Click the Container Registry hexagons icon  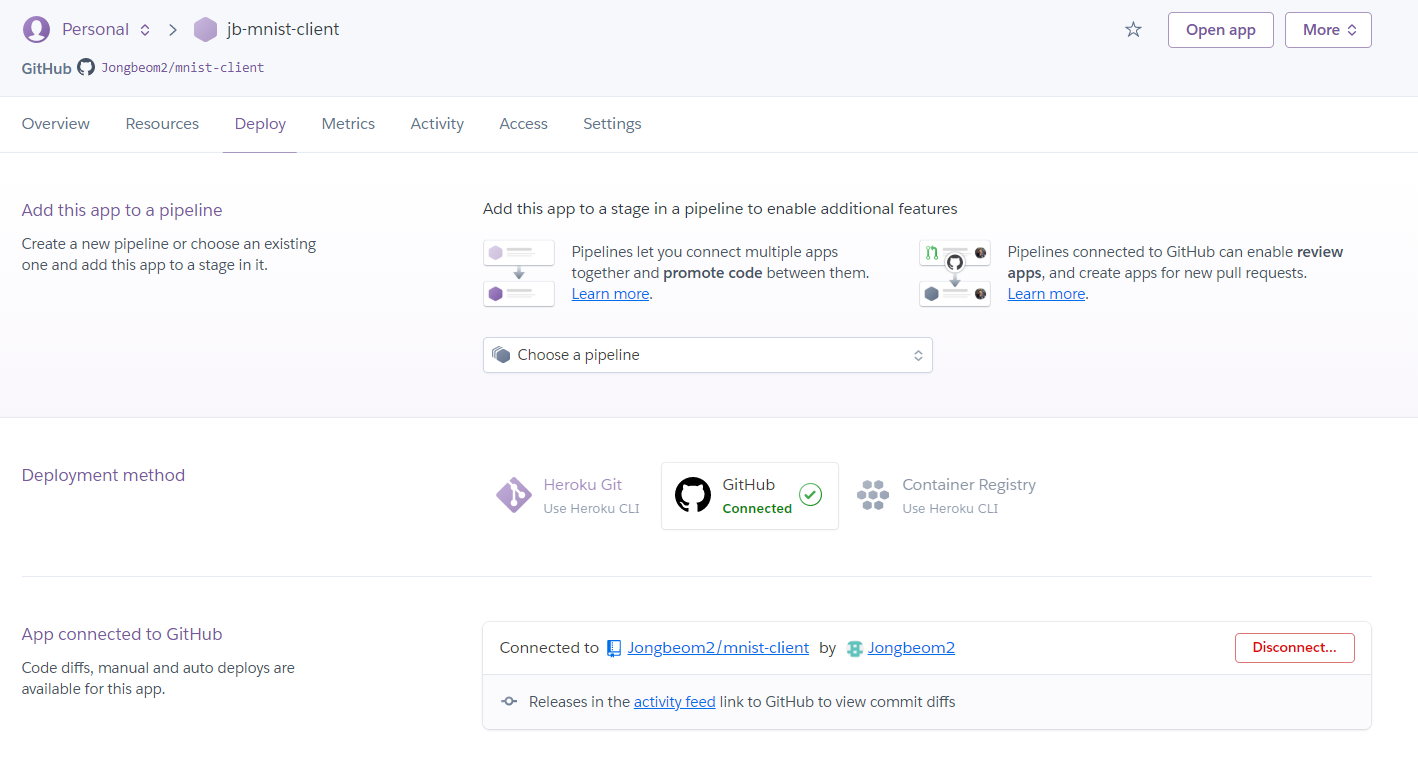coord(873,495)
